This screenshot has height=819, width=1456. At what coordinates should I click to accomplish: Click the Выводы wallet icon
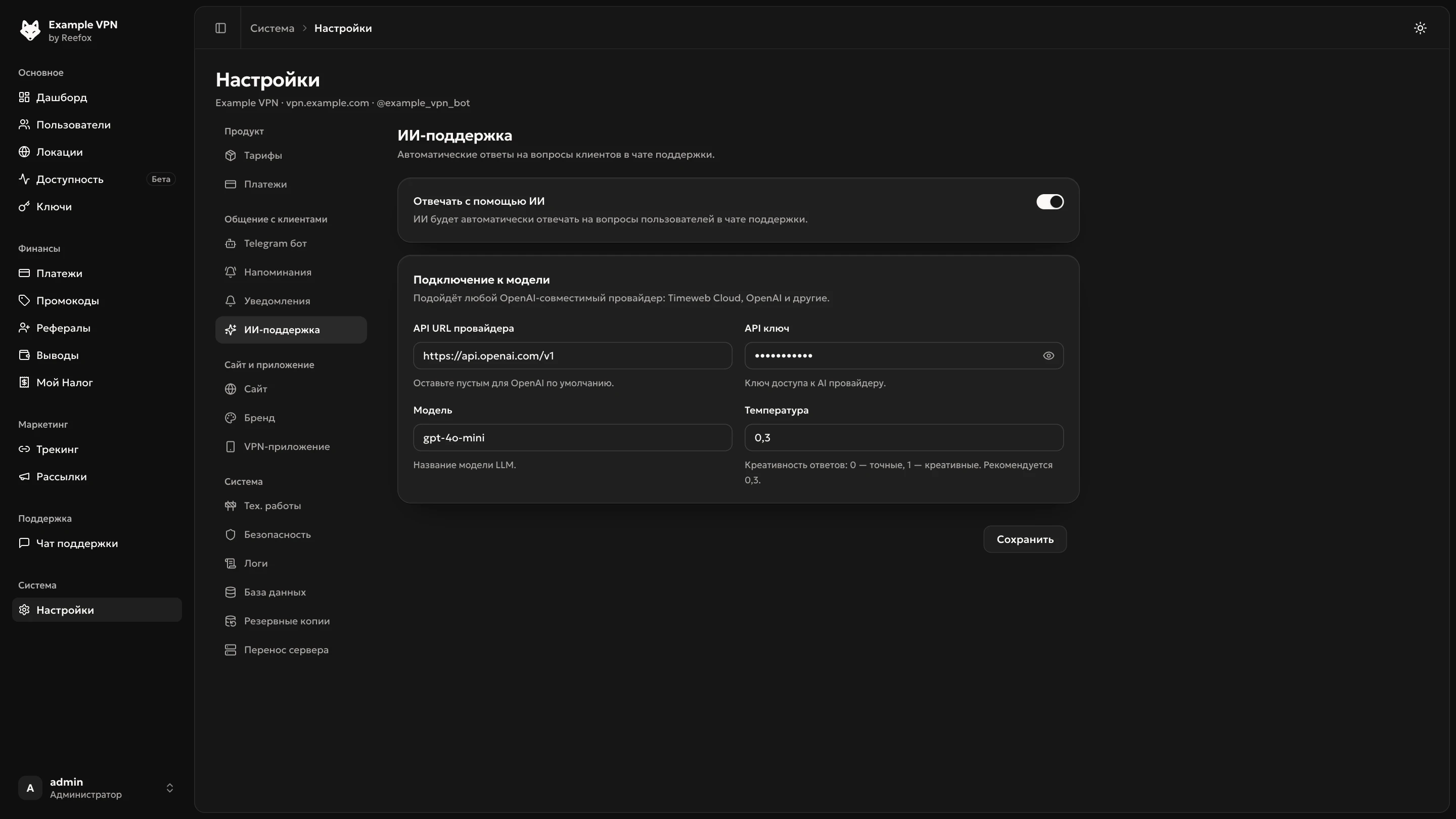24,355
